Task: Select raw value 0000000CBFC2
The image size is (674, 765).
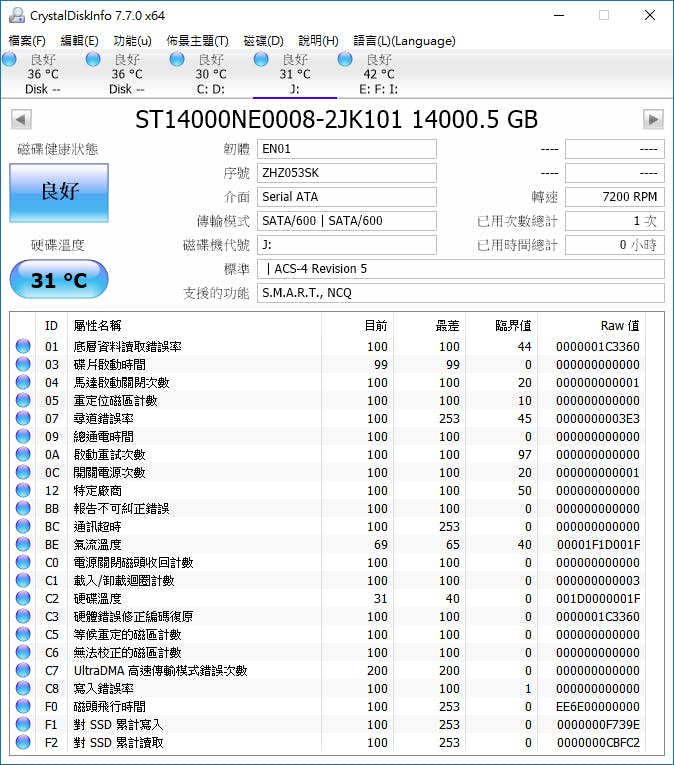Action: pos(598,743)
